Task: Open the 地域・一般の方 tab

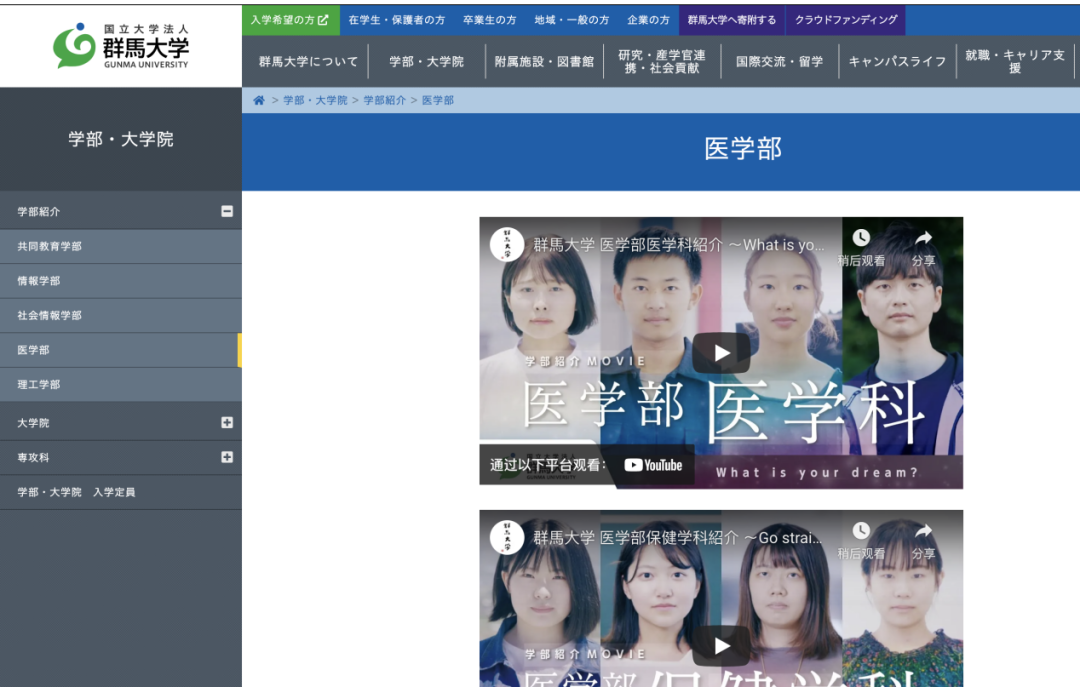Action: click(572, 20)
